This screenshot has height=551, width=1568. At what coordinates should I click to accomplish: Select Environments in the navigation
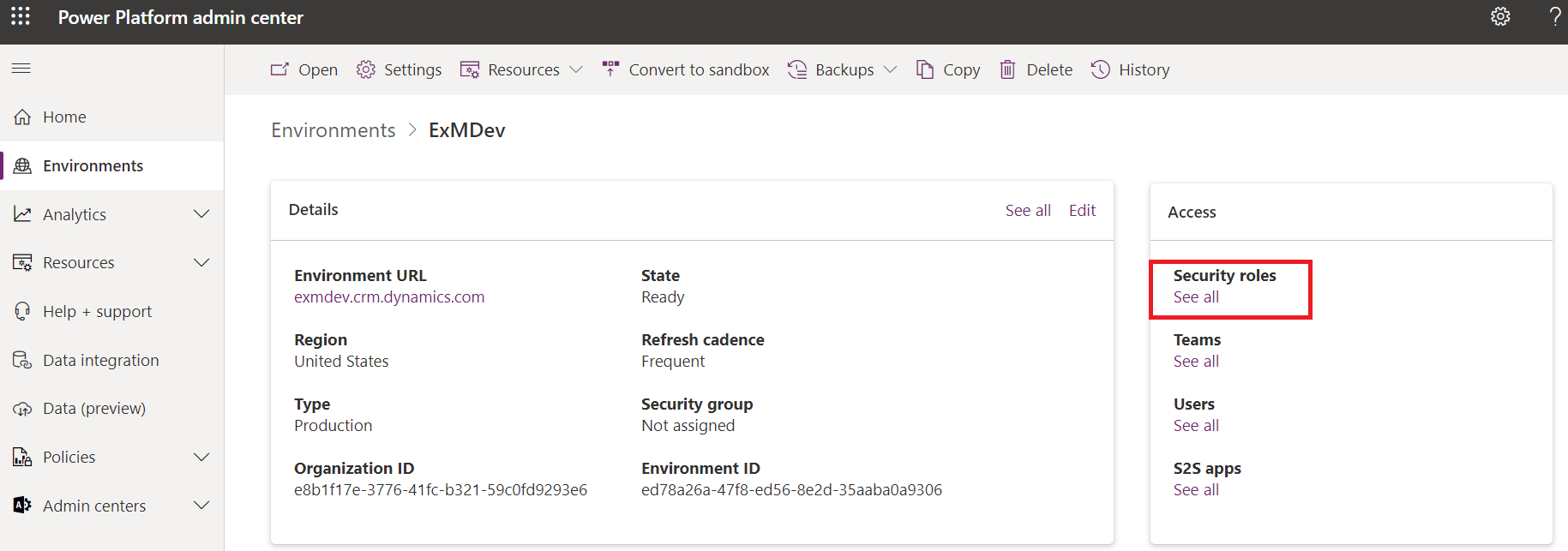[112, 165]
